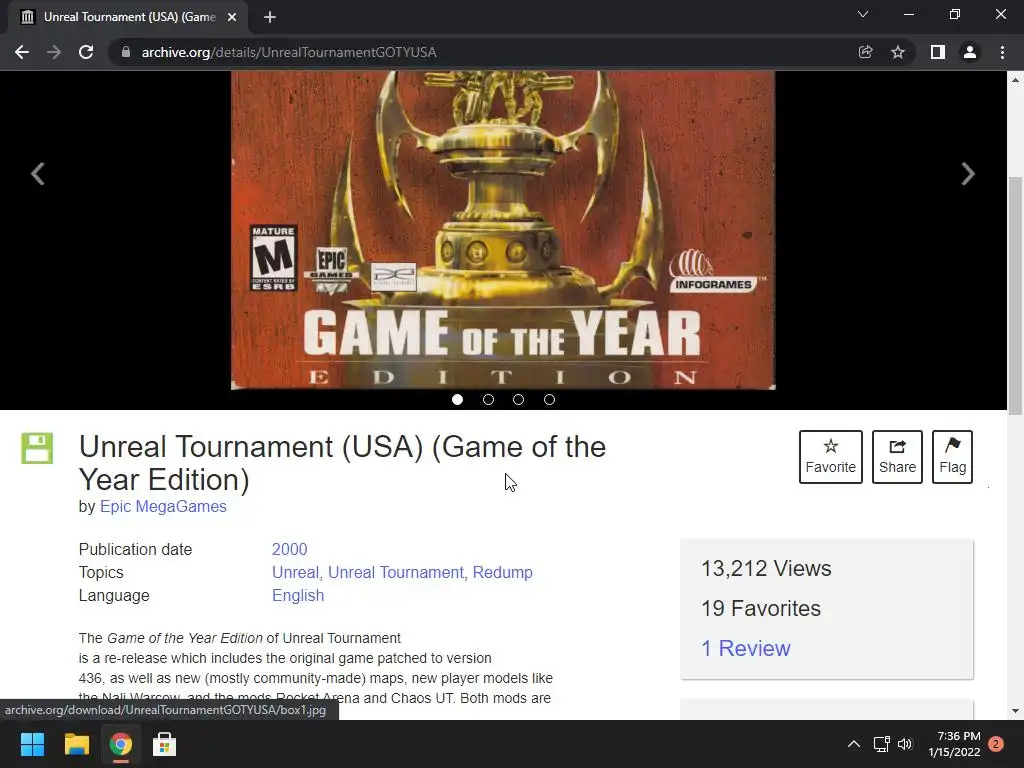Click the address bar URL field
Image resolution: width=1024 pixels, height=768 pixels.
[x=481, y=52]
